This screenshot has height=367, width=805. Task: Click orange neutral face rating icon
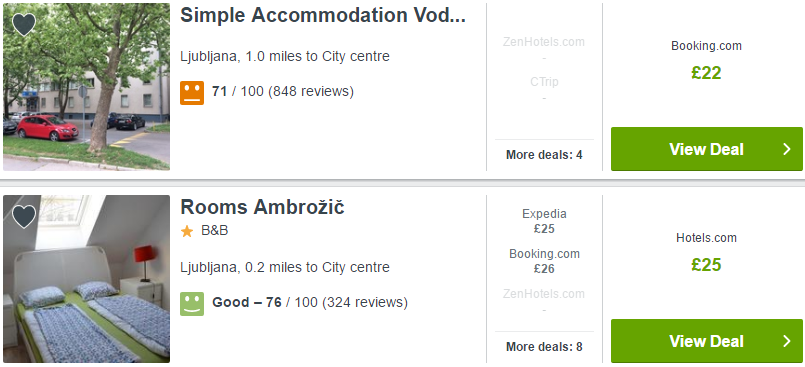coord(192,93)
